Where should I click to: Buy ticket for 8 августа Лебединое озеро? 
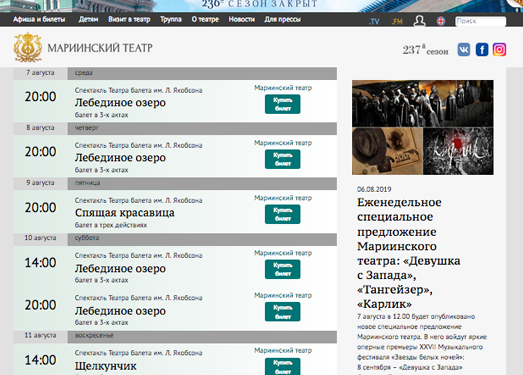pos(283,159)
